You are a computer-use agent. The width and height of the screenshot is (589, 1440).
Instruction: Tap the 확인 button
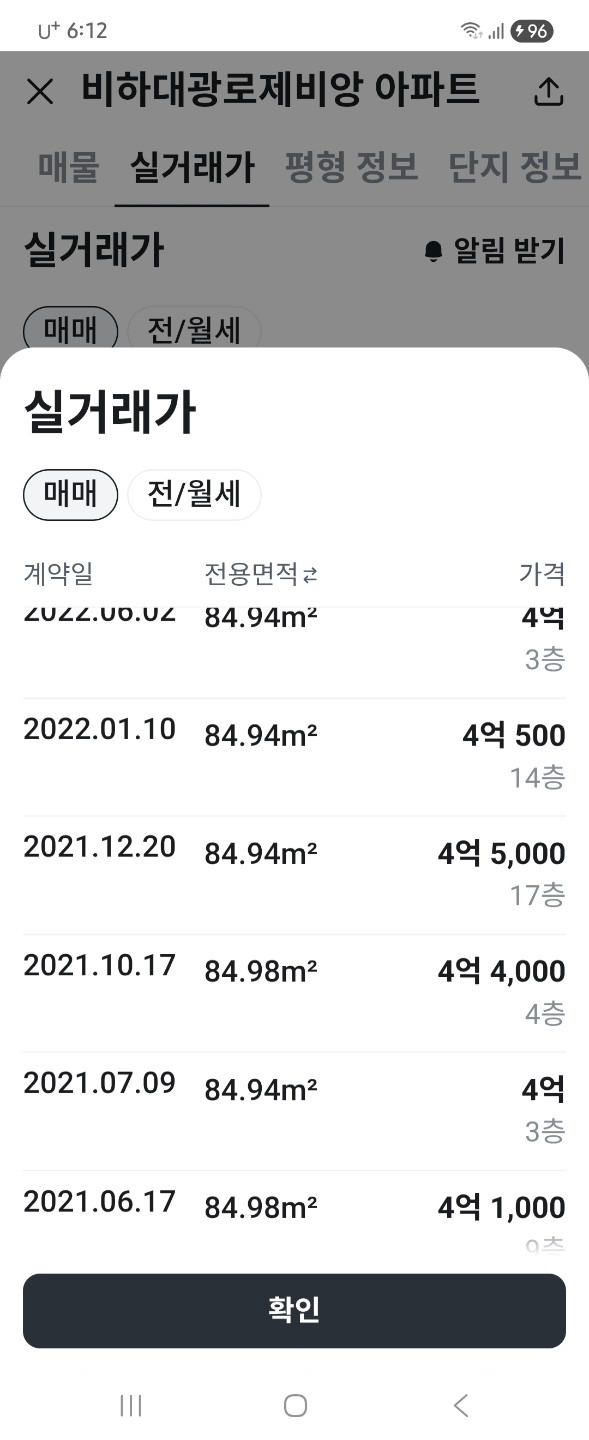click(x=294, y=1310)
